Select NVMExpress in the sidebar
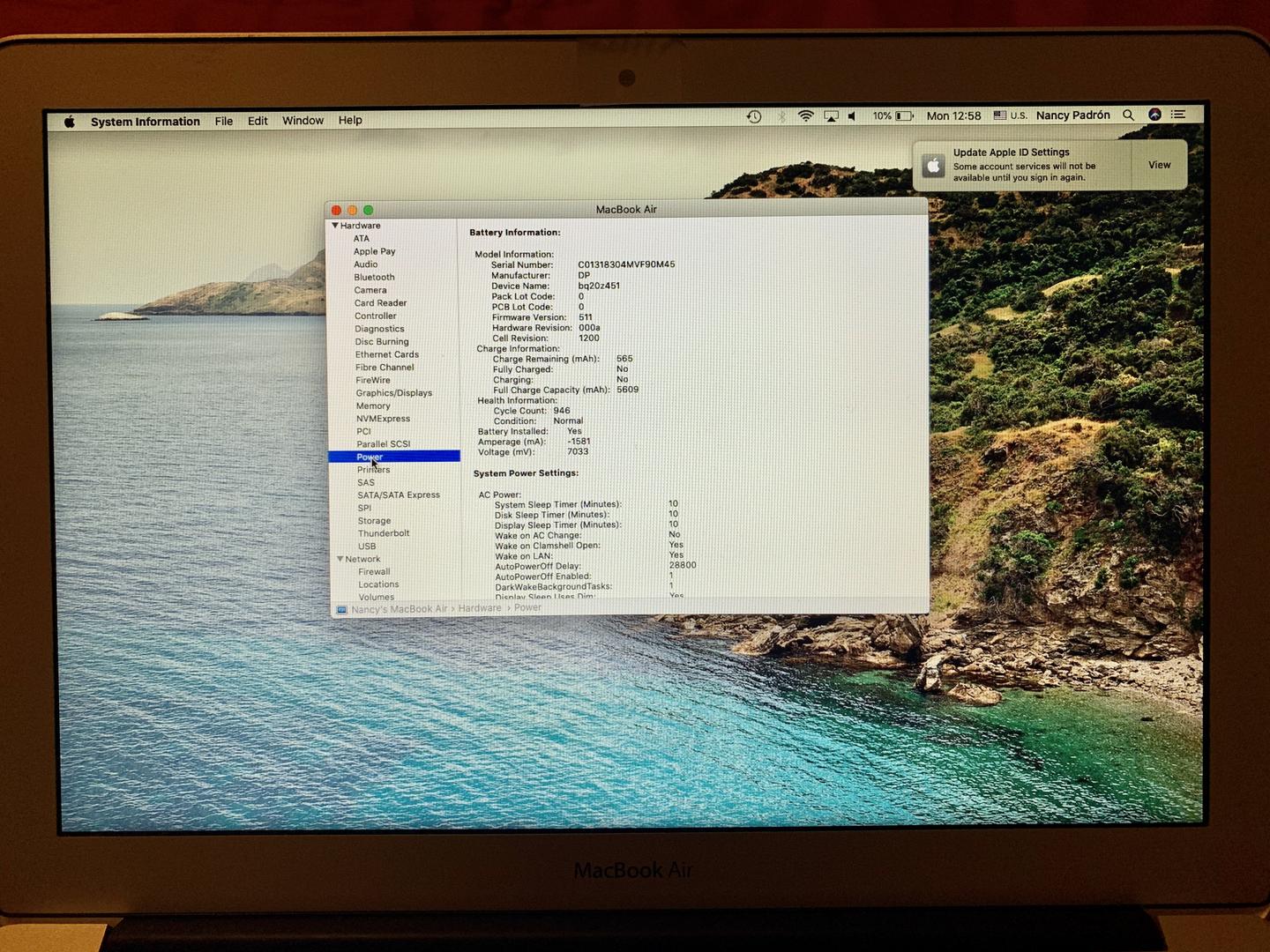The image size is (1270, 952). click(383, 419)
